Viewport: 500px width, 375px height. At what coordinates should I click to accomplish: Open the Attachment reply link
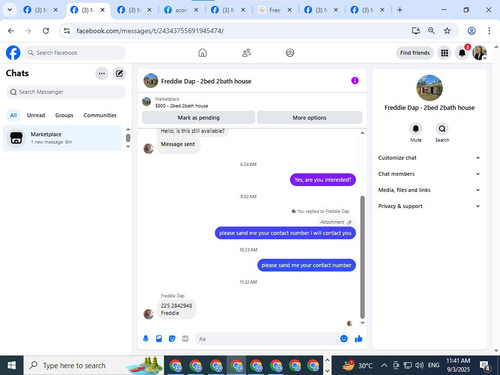335,222
